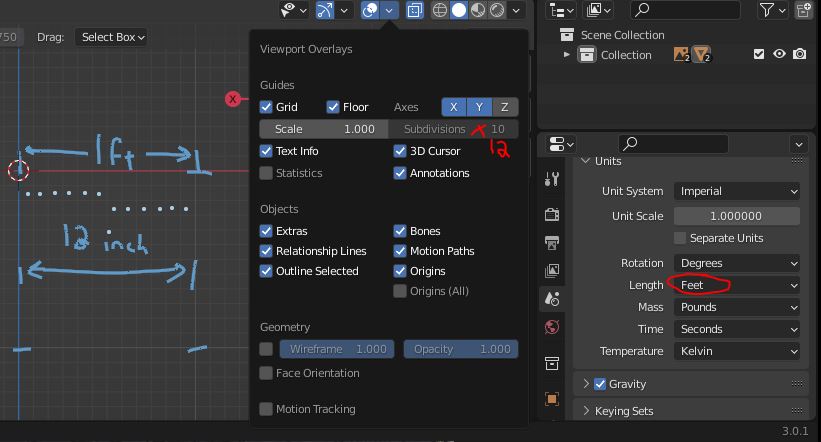
Task: Click Units panel drag handle
Action: [797, 160]
